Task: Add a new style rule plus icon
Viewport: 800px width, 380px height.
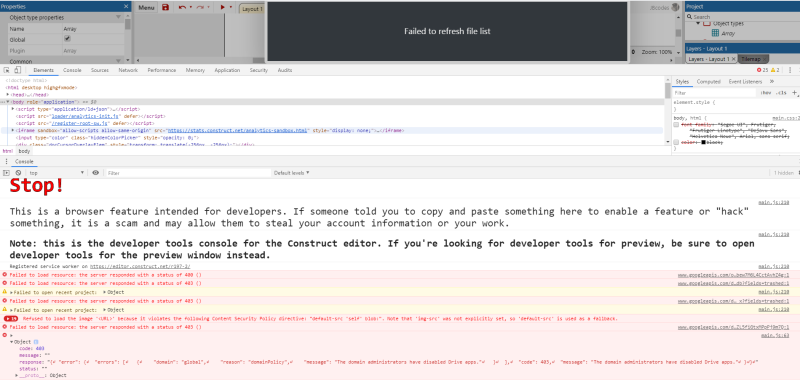Action: click(794, 93)
